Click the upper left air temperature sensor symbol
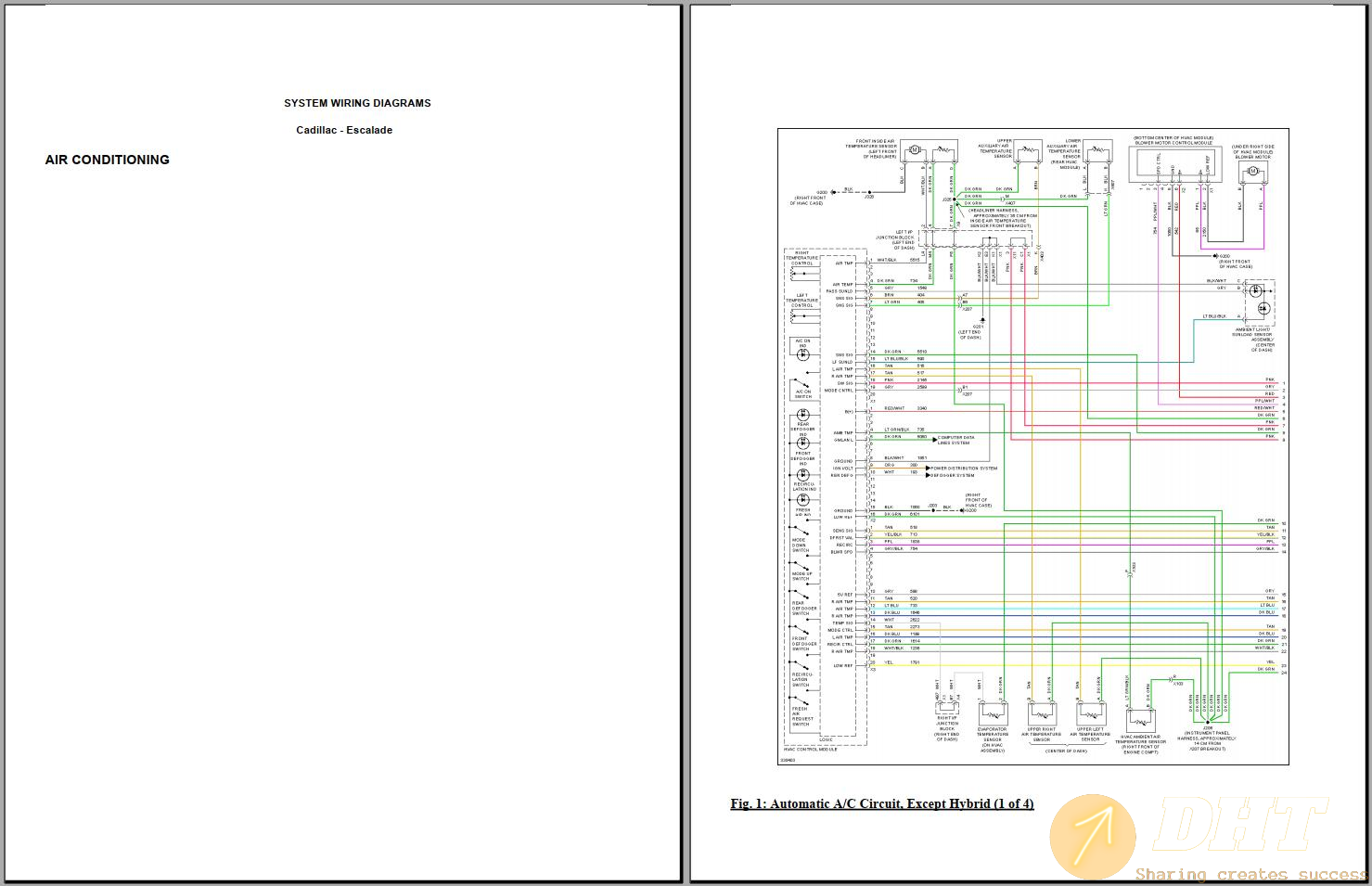Image resolution: width=1372 pixels, height=886 pixels. tap(1091, 713)
